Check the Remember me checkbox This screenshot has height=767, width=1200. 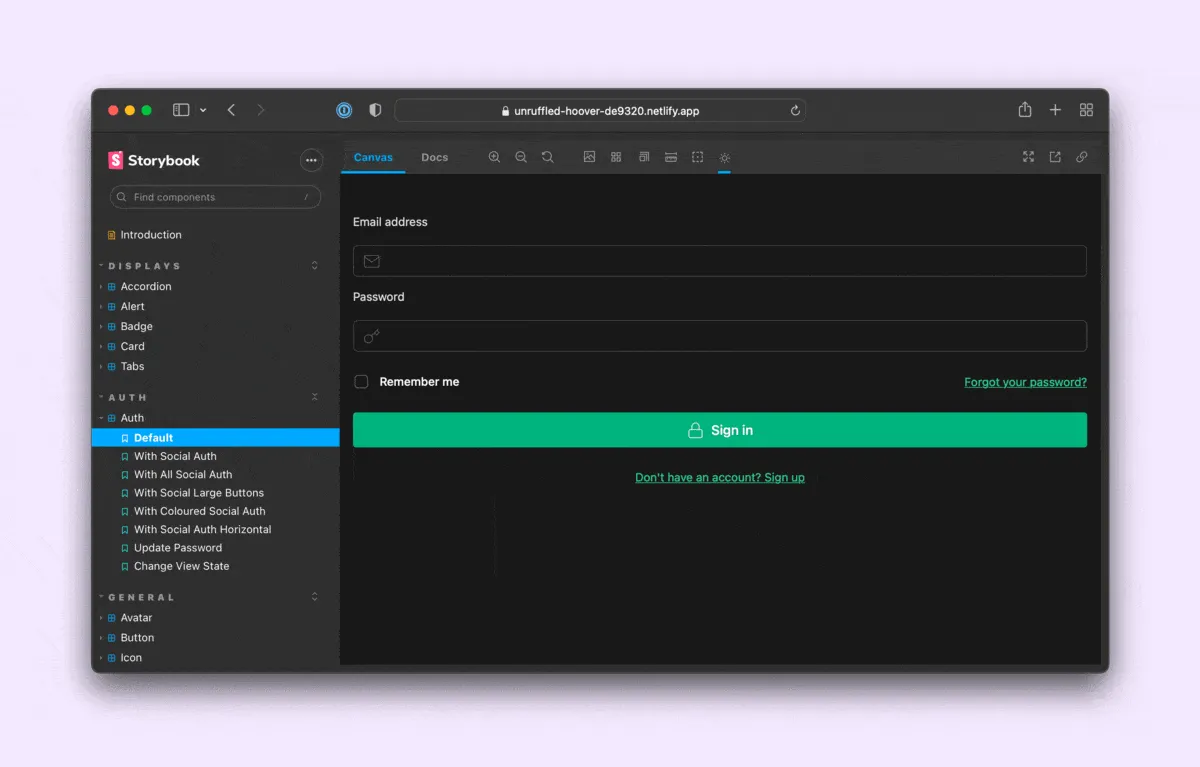(361, 382)
